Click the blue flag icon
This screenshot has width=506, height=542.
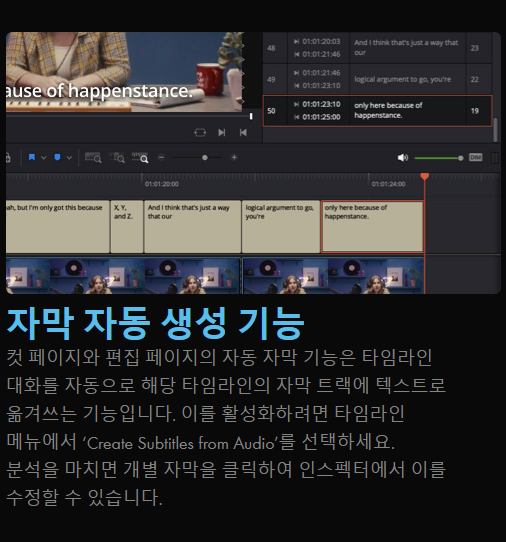tap(32, 158)
